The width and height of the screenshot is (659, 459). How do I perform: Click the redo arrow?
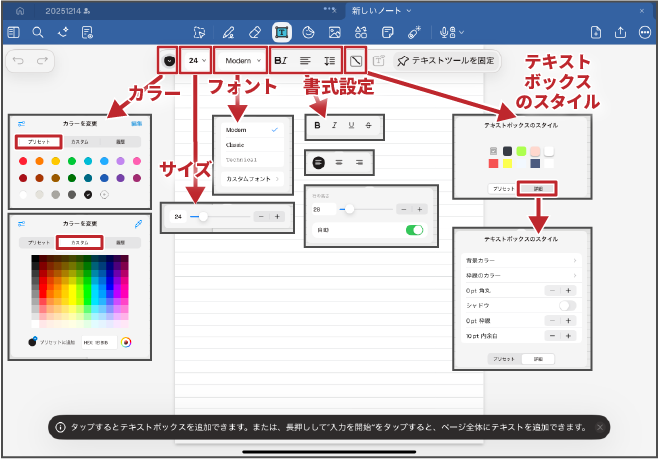(42, 61)
